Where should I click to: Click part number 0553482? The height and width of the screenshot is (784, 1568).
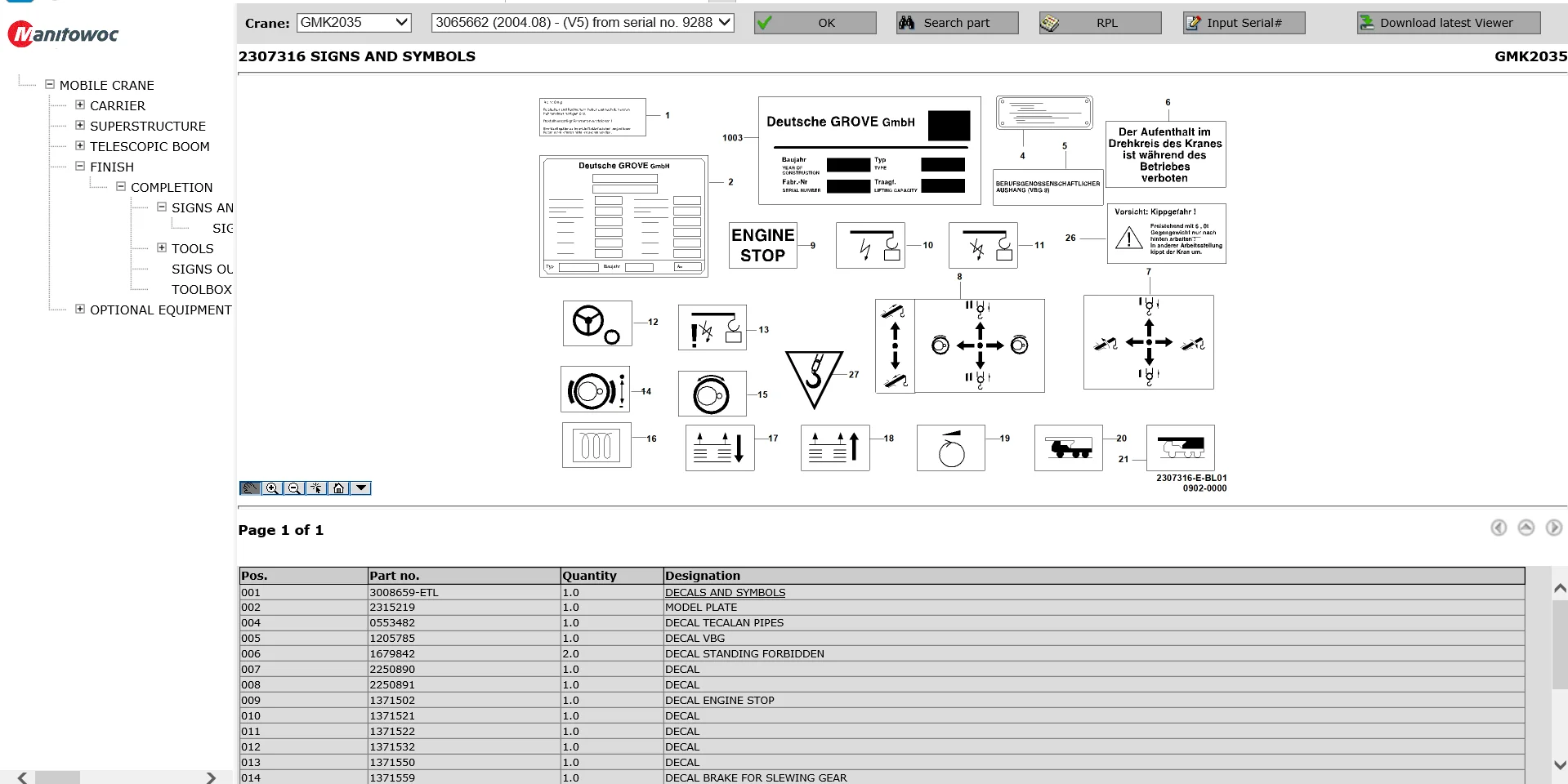pos(392,623)
